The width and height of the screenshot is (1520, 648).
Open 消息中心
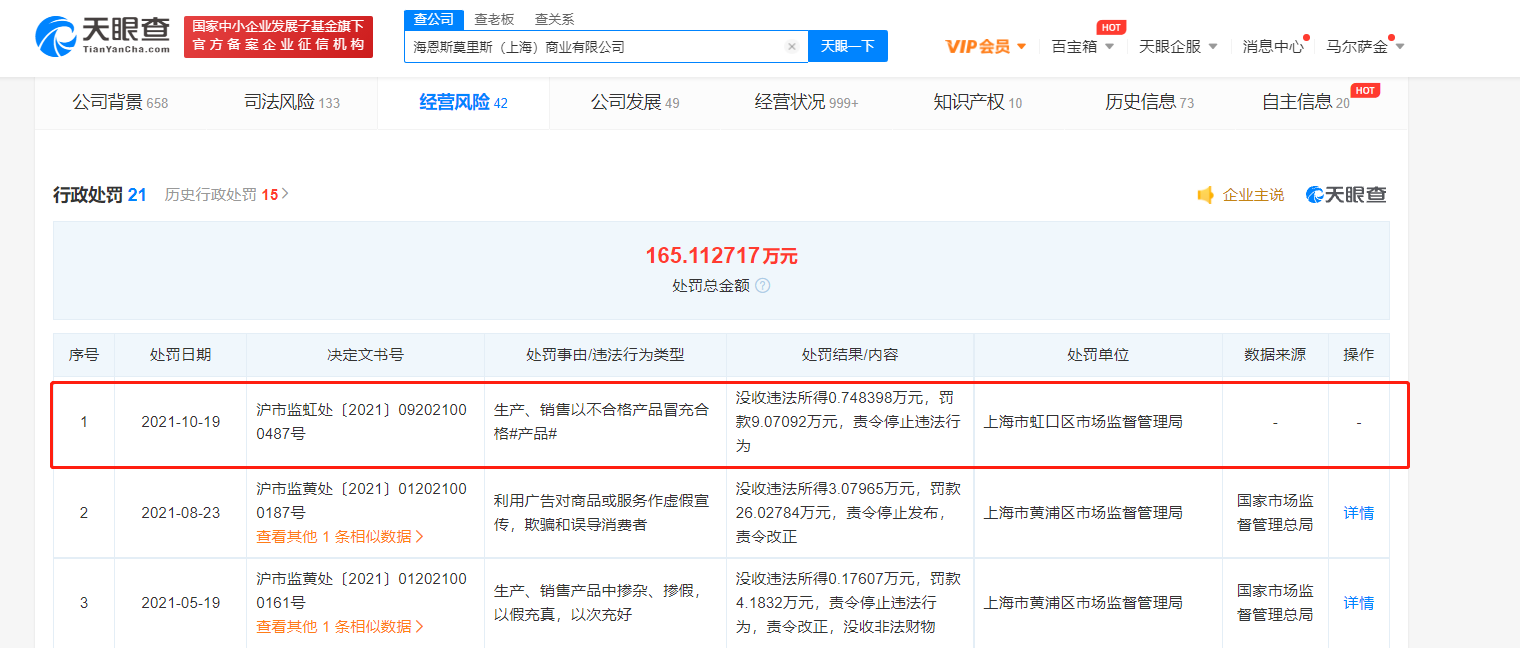pos(1273,46)
